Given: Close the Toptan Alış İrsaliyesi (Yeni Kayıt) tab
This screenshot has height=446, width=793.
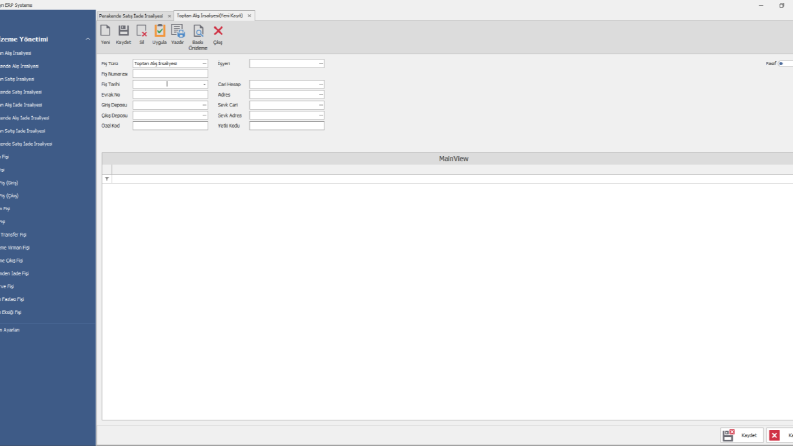Looking at the screenshot, I should click(x=249, y=16).
